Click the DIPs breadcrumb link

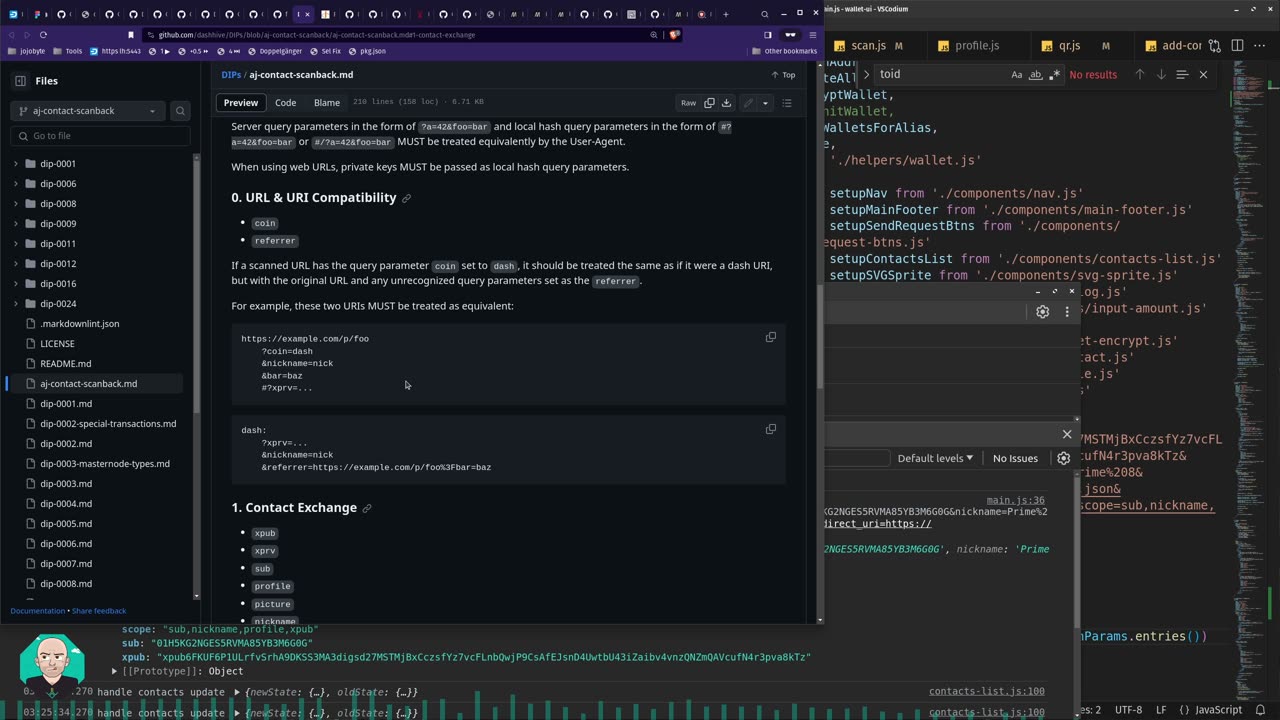click(231, 75)
